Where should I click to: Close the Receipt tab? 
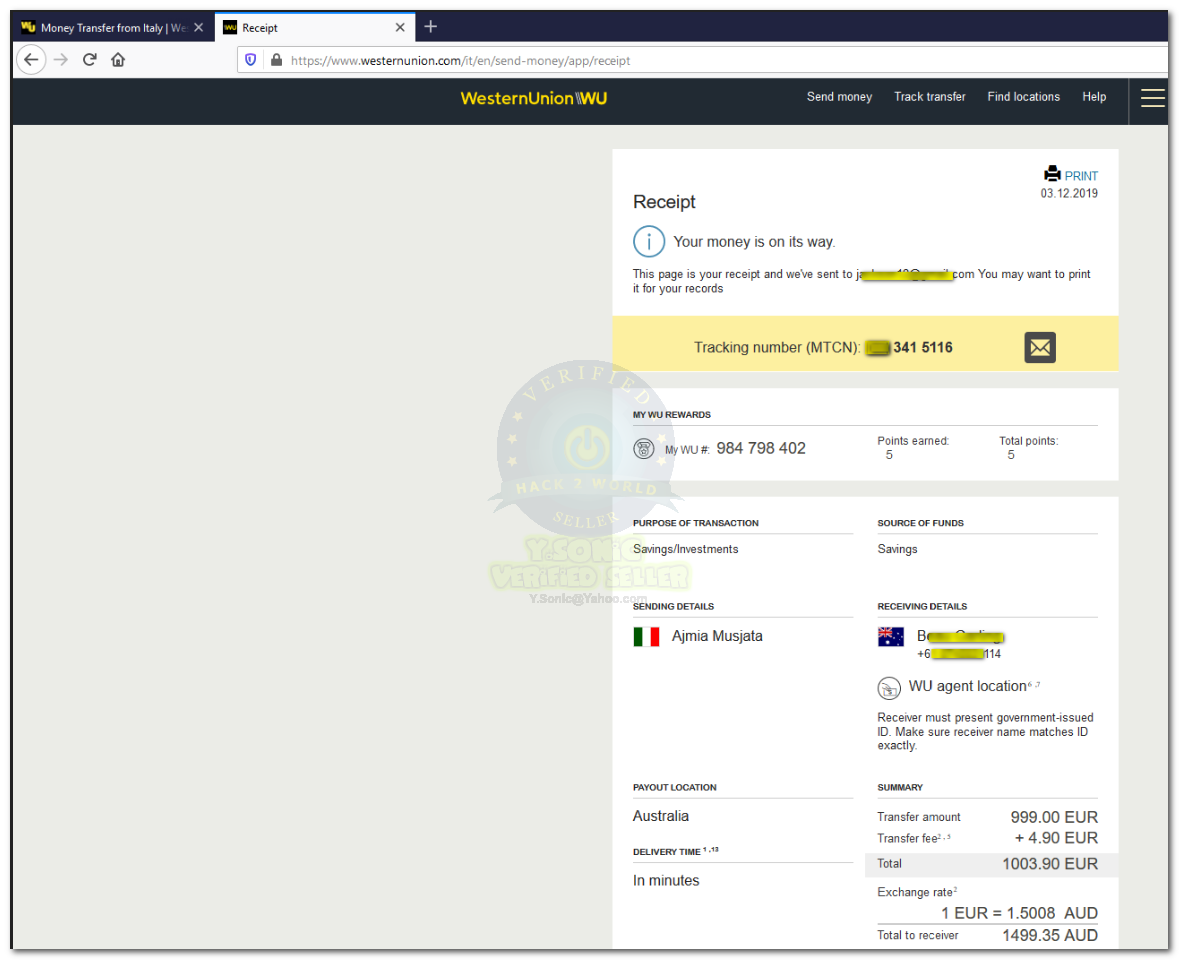pos(400,27)
